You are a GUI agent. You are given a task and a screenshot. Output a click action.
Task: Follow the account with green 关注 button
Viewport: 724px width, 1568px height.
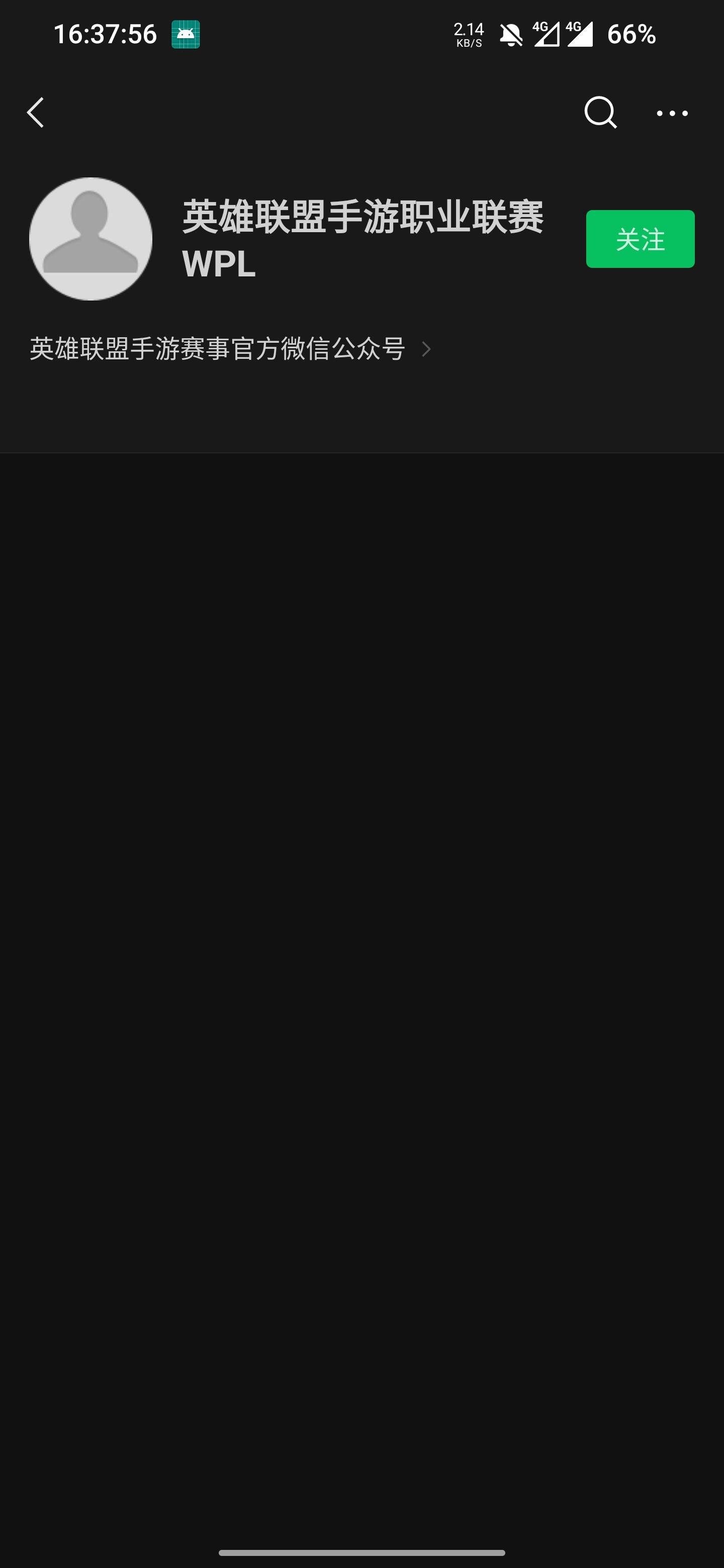640,239
